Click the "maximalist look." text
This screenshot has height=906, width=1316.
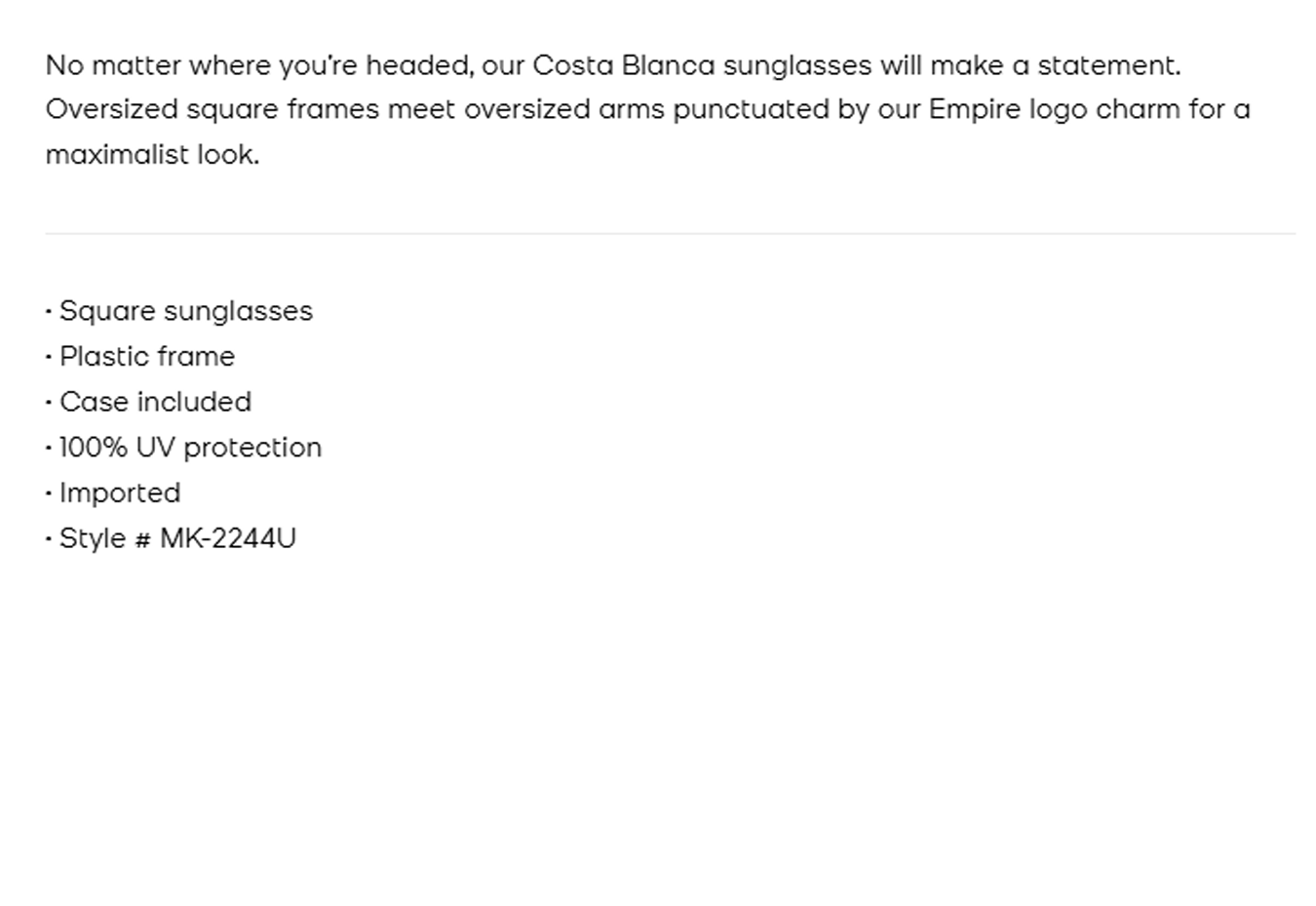152,154
